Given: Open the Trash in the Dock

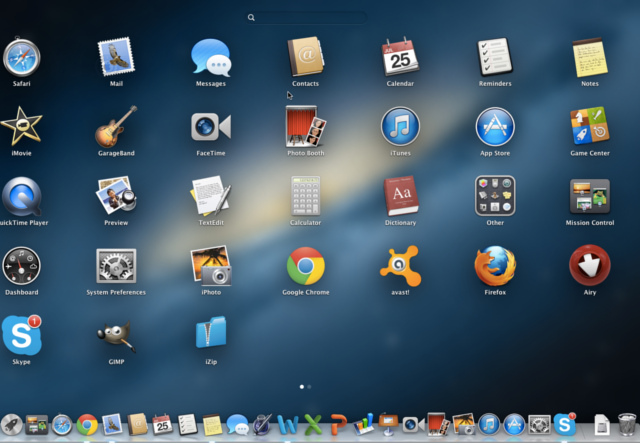Looking at the screenshot, I should point(627,424).
